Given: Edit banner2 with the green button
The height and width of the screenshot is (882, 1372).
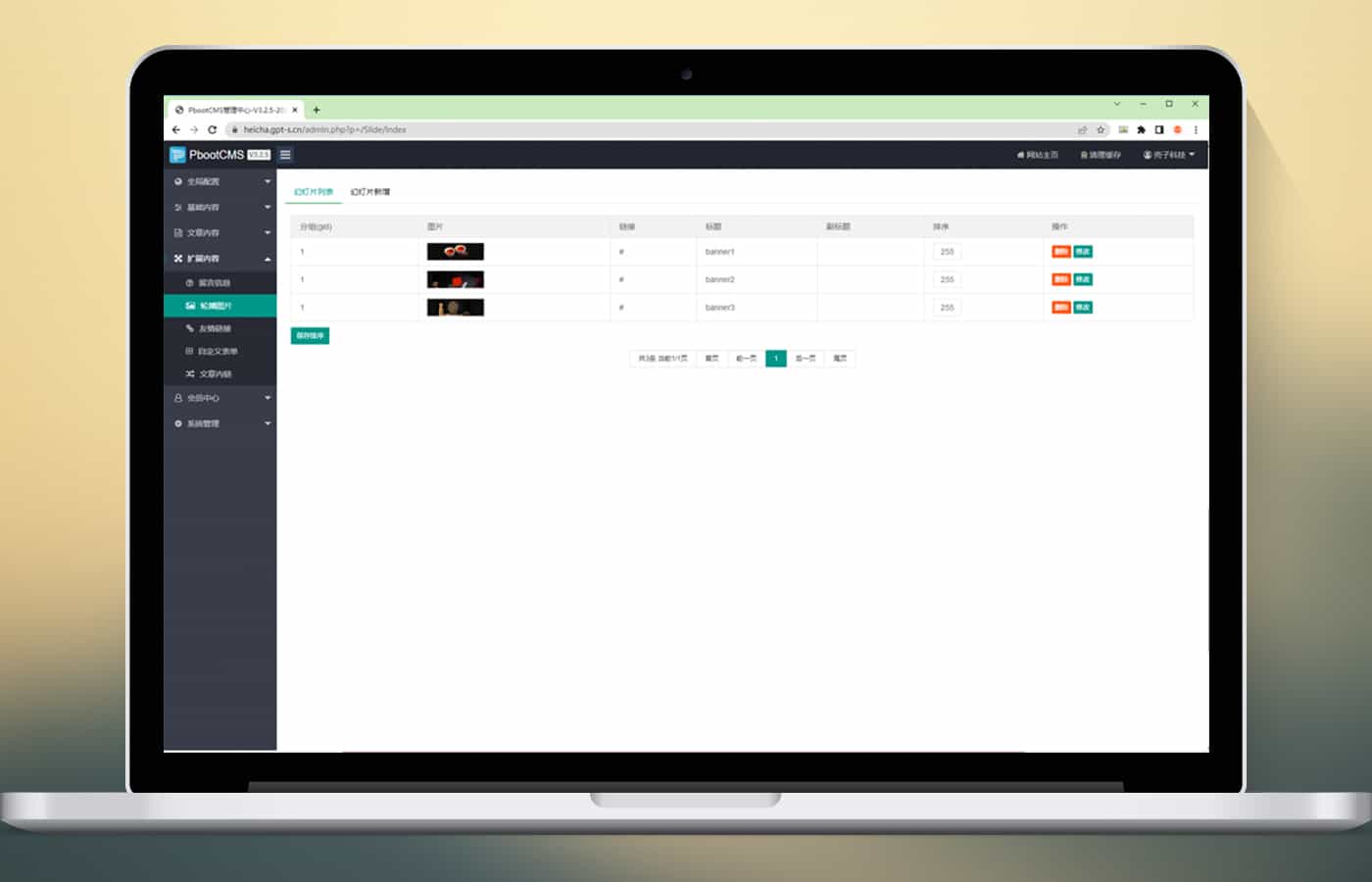Looking at the screenshot, I should pos(1083,279).
